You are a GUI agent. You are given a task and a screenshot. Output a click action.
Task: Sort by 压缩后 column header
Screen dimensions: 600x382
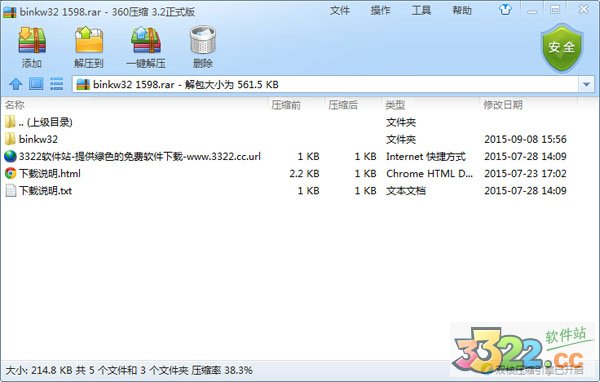343,104
